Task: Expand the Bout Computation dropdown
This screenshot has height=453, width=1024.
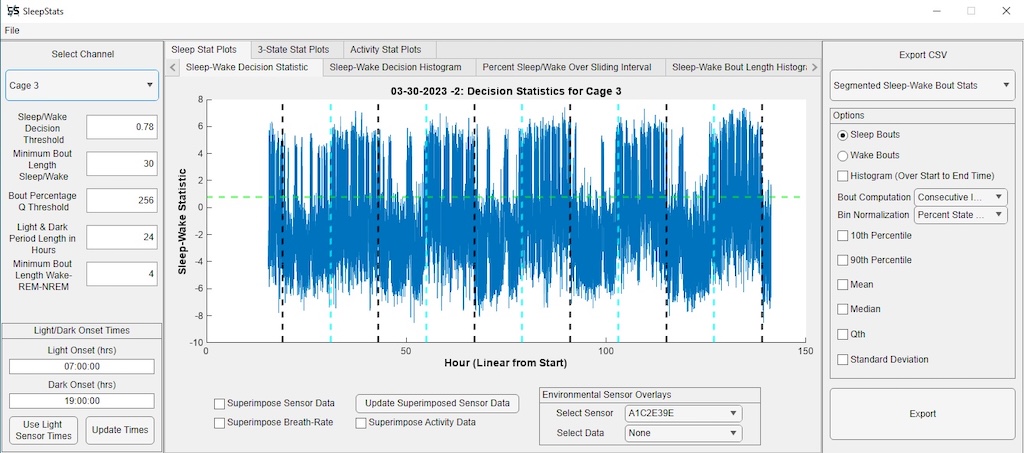Action: pos(961,197)
